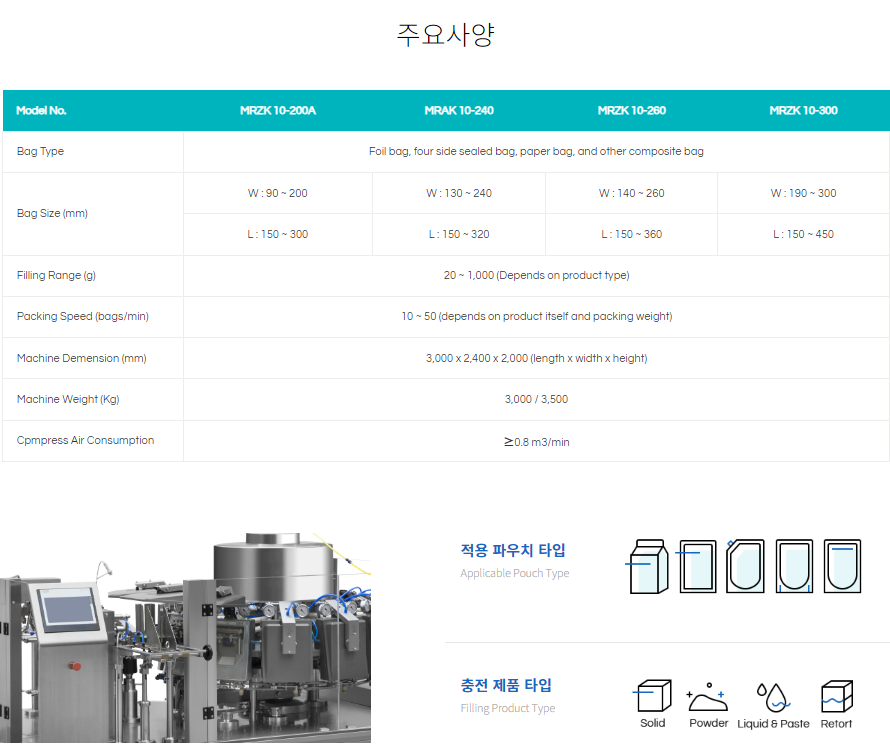Click the L : 150 ~ 300 cell
The image size is (890, 756).
(x=278, y=234)
